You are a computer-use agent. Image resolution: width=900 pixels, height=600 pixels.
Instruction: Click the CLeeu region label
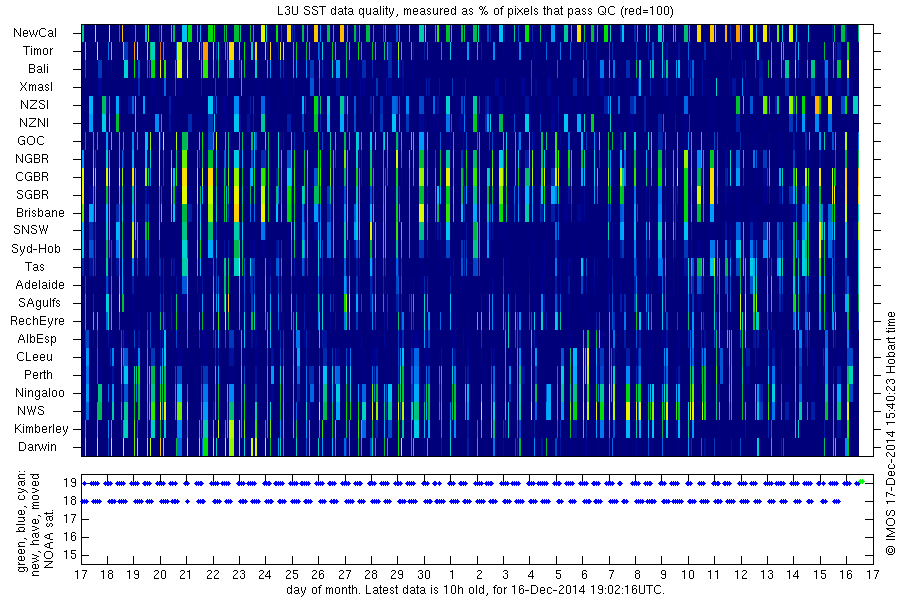(x=34, y=357)
